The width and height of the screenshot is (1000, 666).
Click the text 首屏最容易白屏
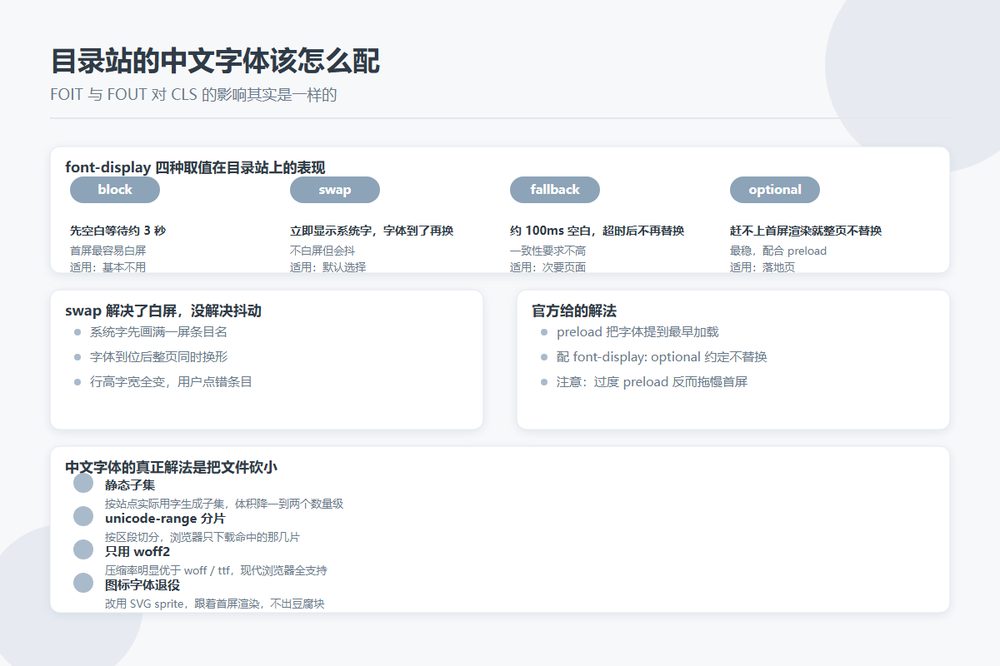(108, 251)
